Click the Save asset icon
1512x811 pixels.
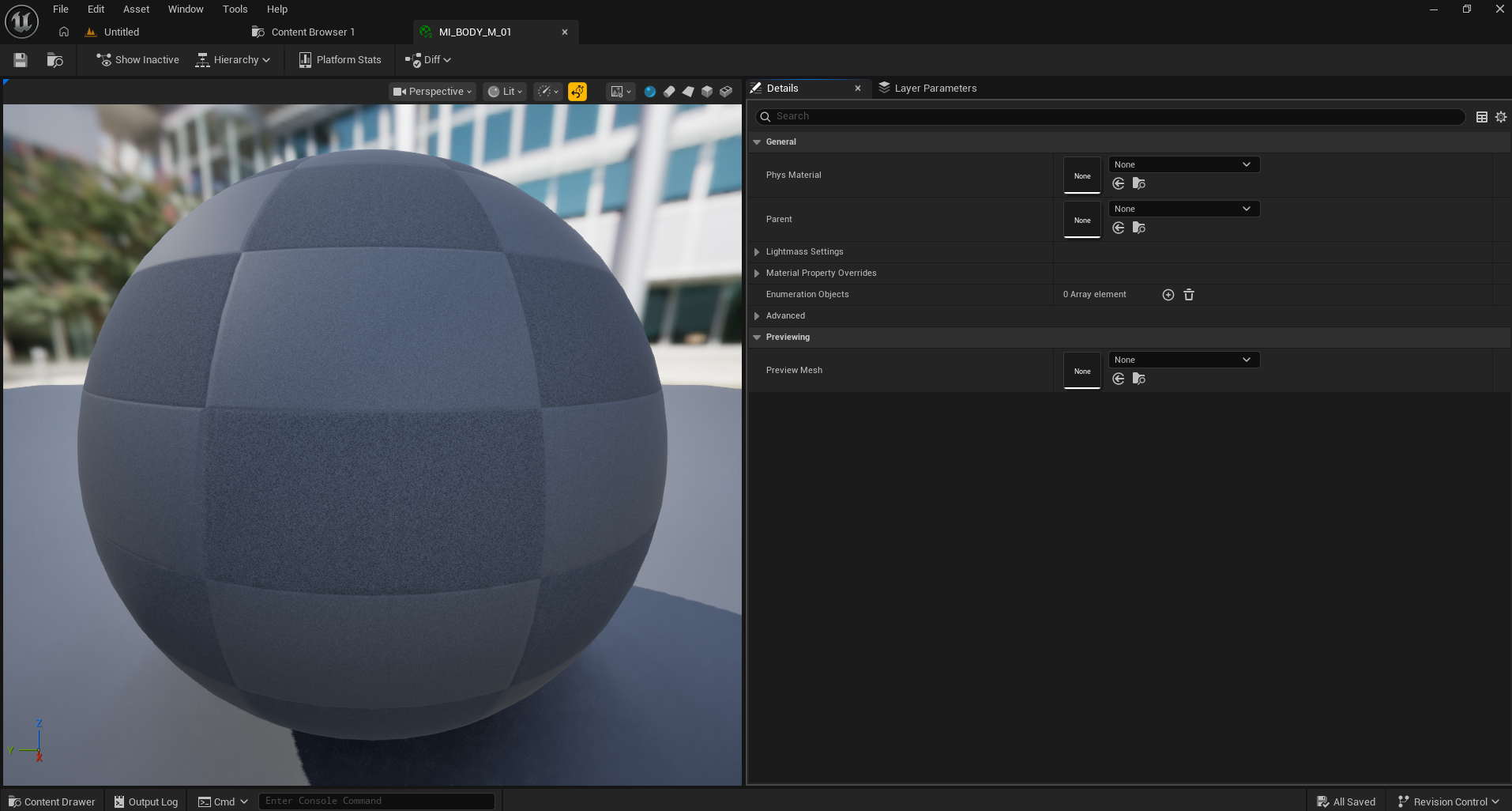(21, 60)
